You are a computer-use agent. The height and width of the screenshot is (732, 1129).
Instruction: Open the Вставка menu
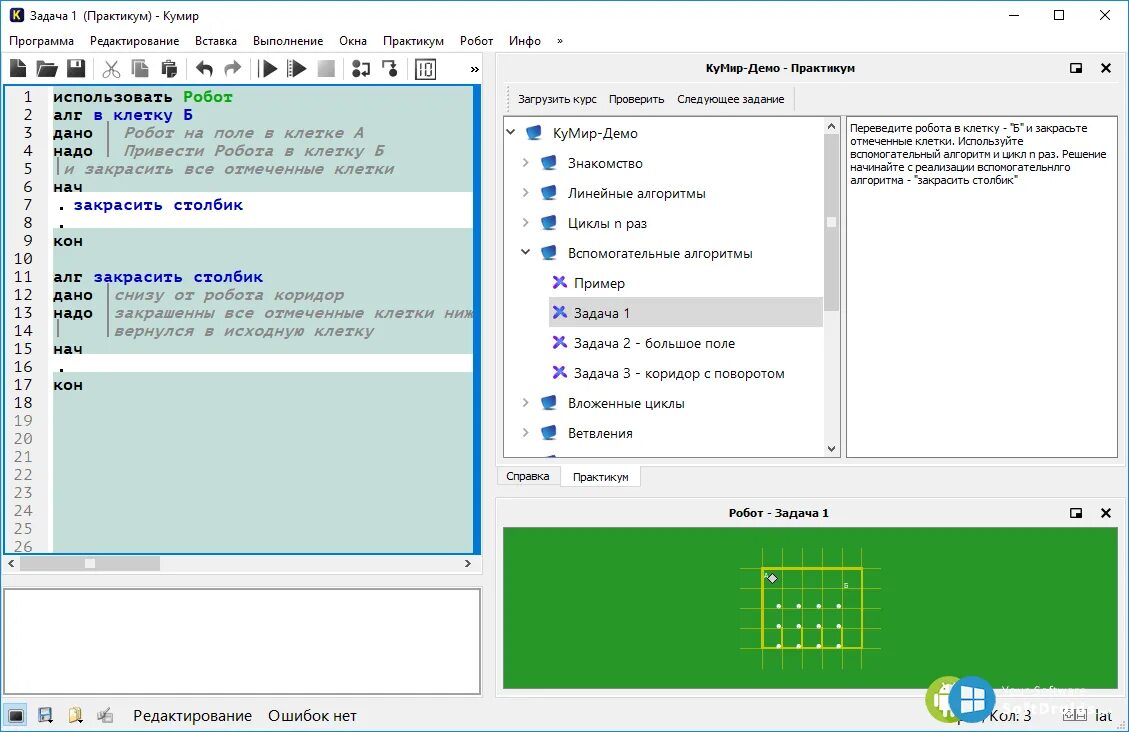tap(216, 41)
